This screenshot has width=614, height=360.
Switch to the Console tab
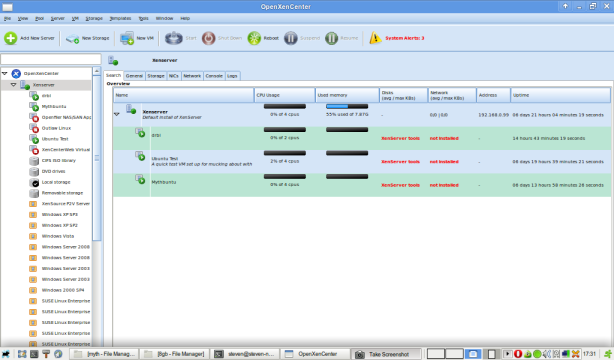[x=214, y=76]
